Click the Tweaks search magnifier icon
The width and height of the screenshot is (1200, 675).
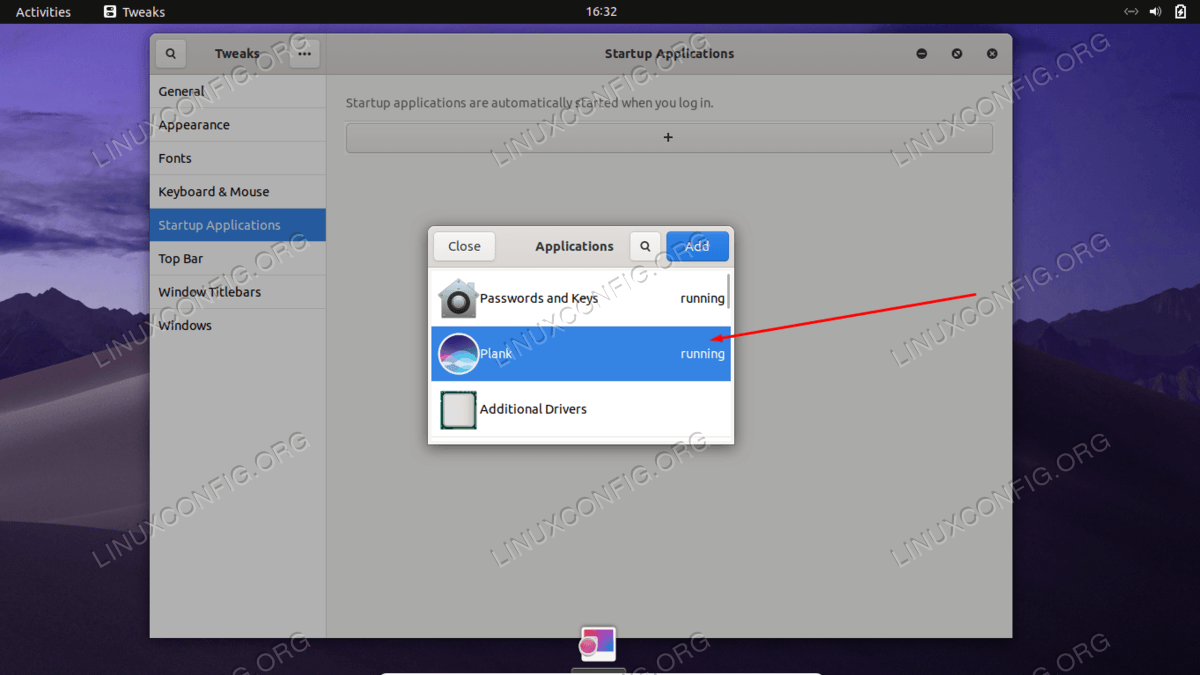[x=171, y=54]
